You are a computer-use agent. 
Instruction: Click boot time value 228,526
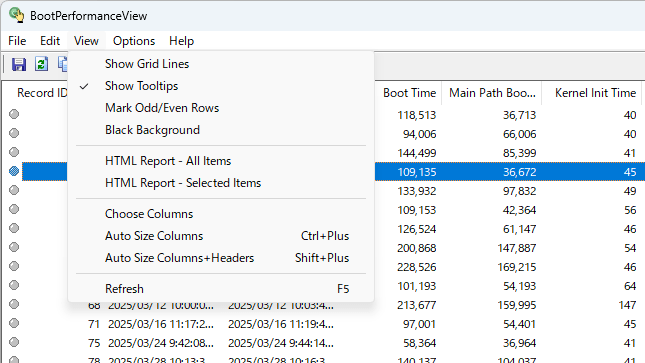(416, 267)
